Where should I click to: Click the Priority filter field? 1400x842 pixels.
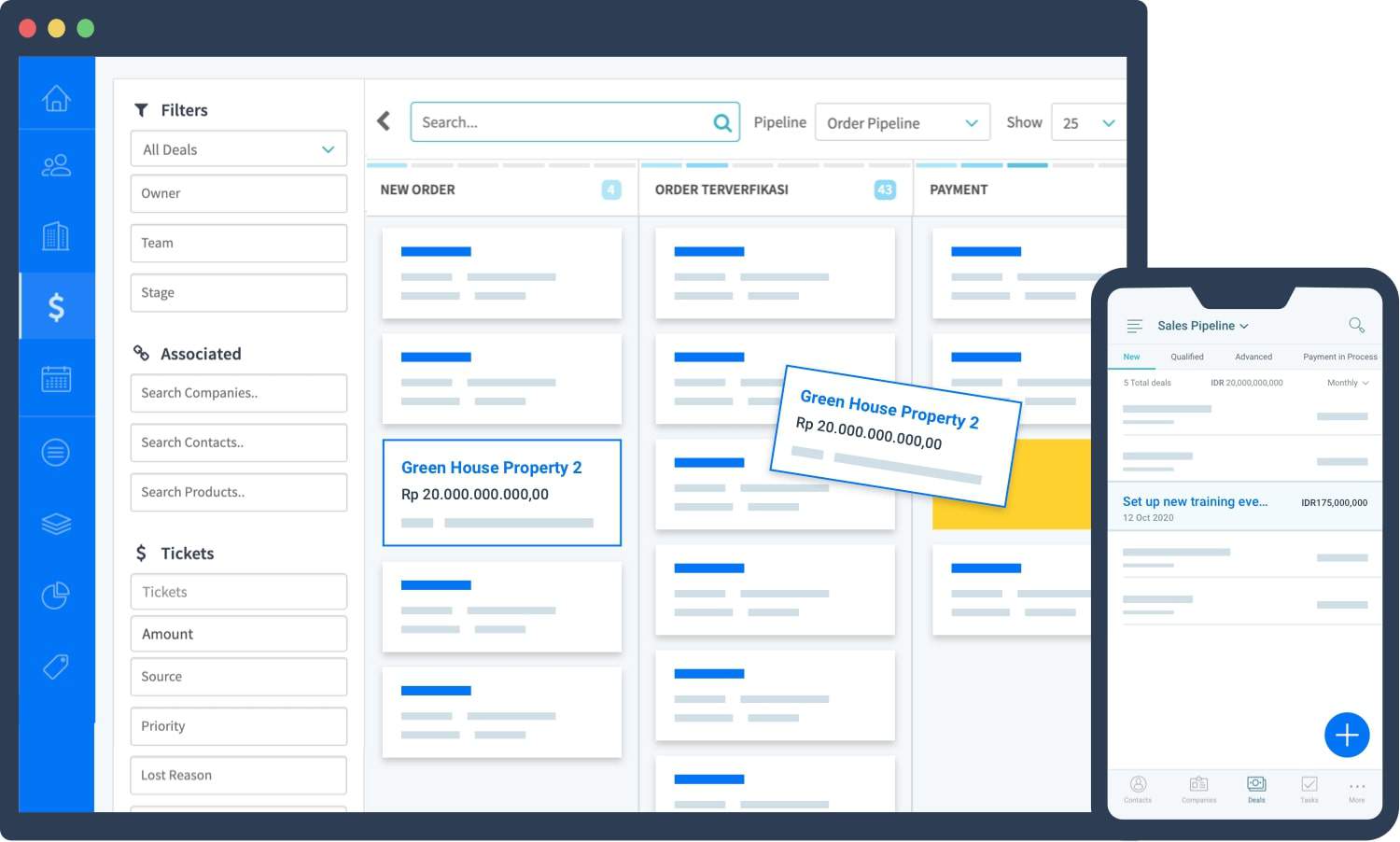(239, 726)
